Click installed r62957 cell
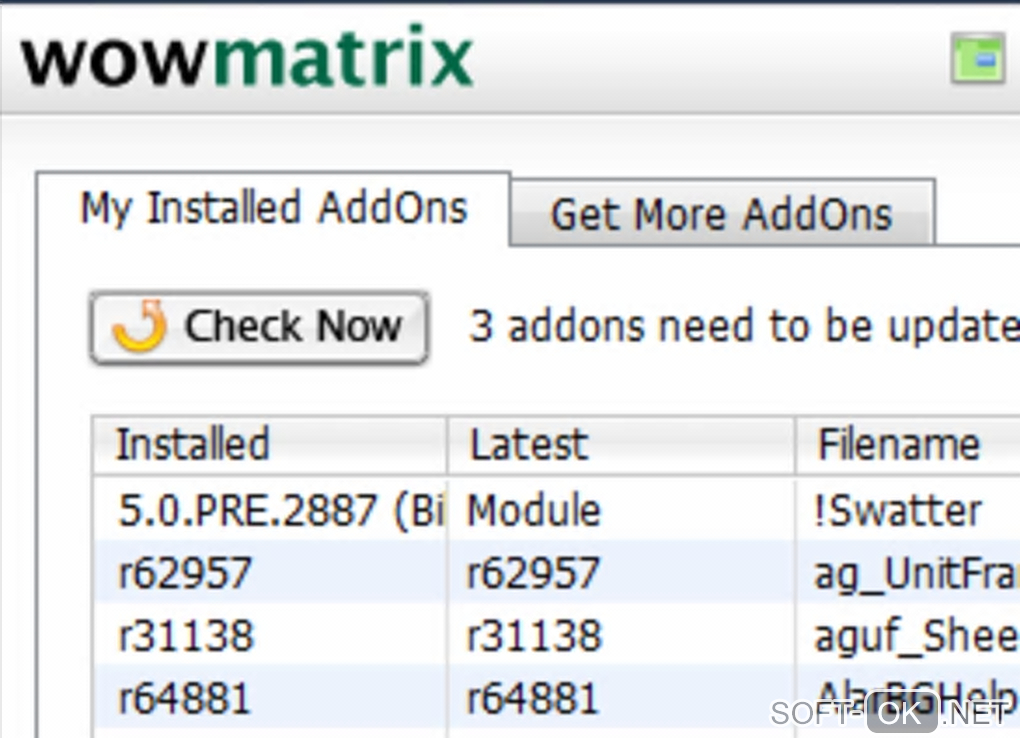Screen dimensions: 1020x738 270,573
